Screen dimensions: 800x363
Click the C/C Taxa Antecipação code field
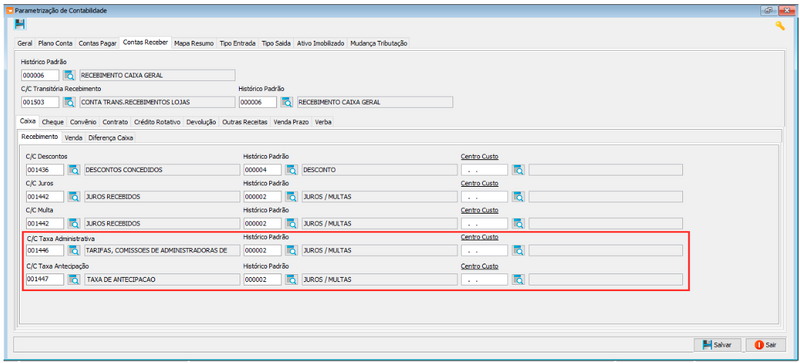(45, 279)
